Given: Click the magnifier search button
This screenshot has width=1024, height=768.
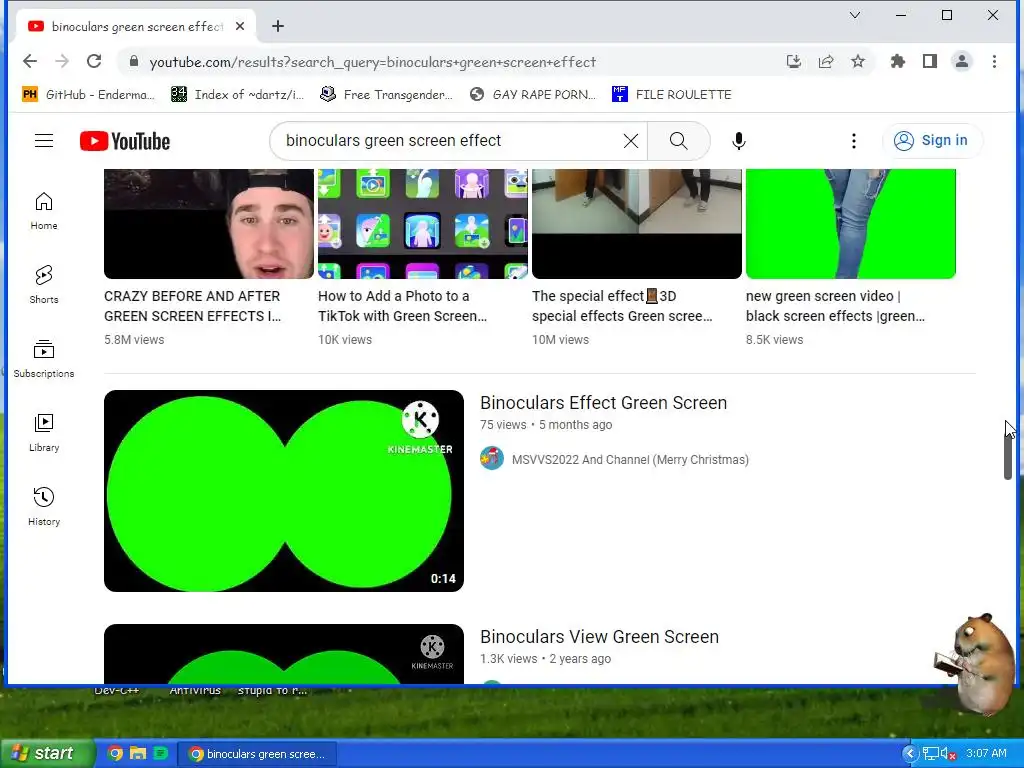Looking at the screenshot, I should (679, 140).
